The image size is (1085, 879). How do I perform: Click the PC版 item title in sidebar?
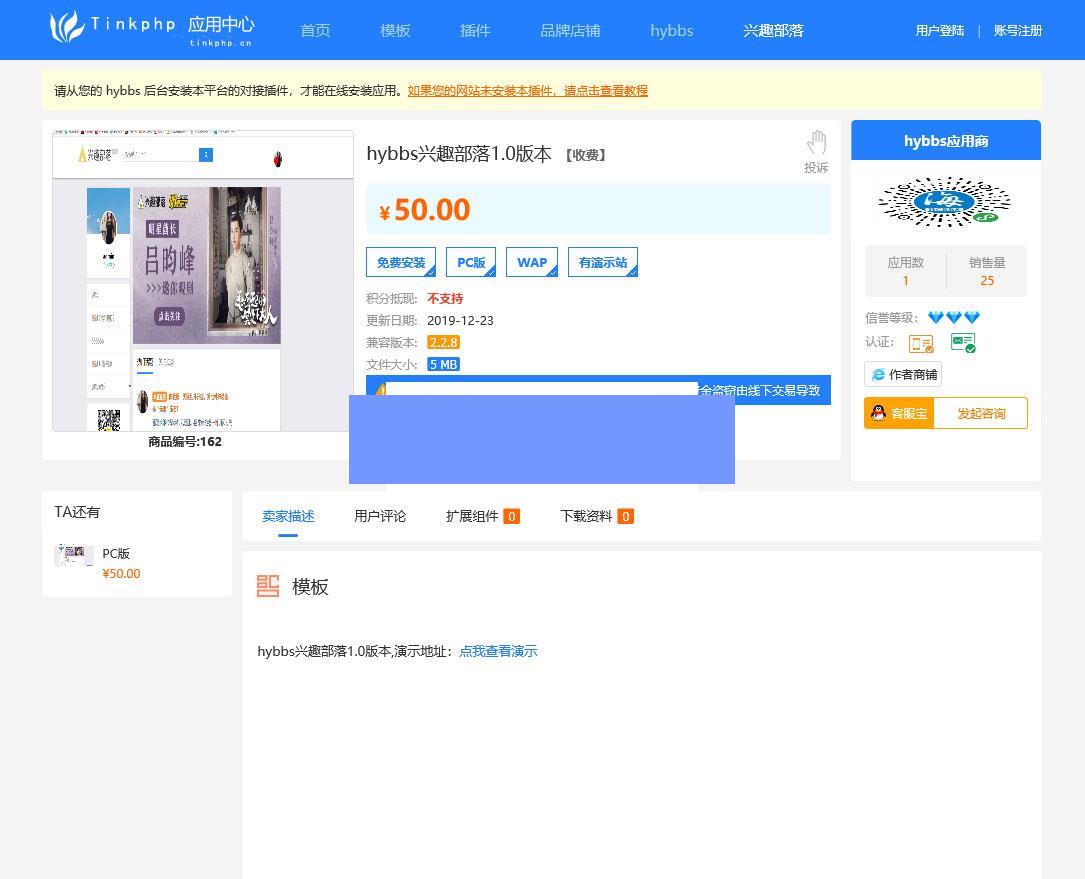click(116, 553)
